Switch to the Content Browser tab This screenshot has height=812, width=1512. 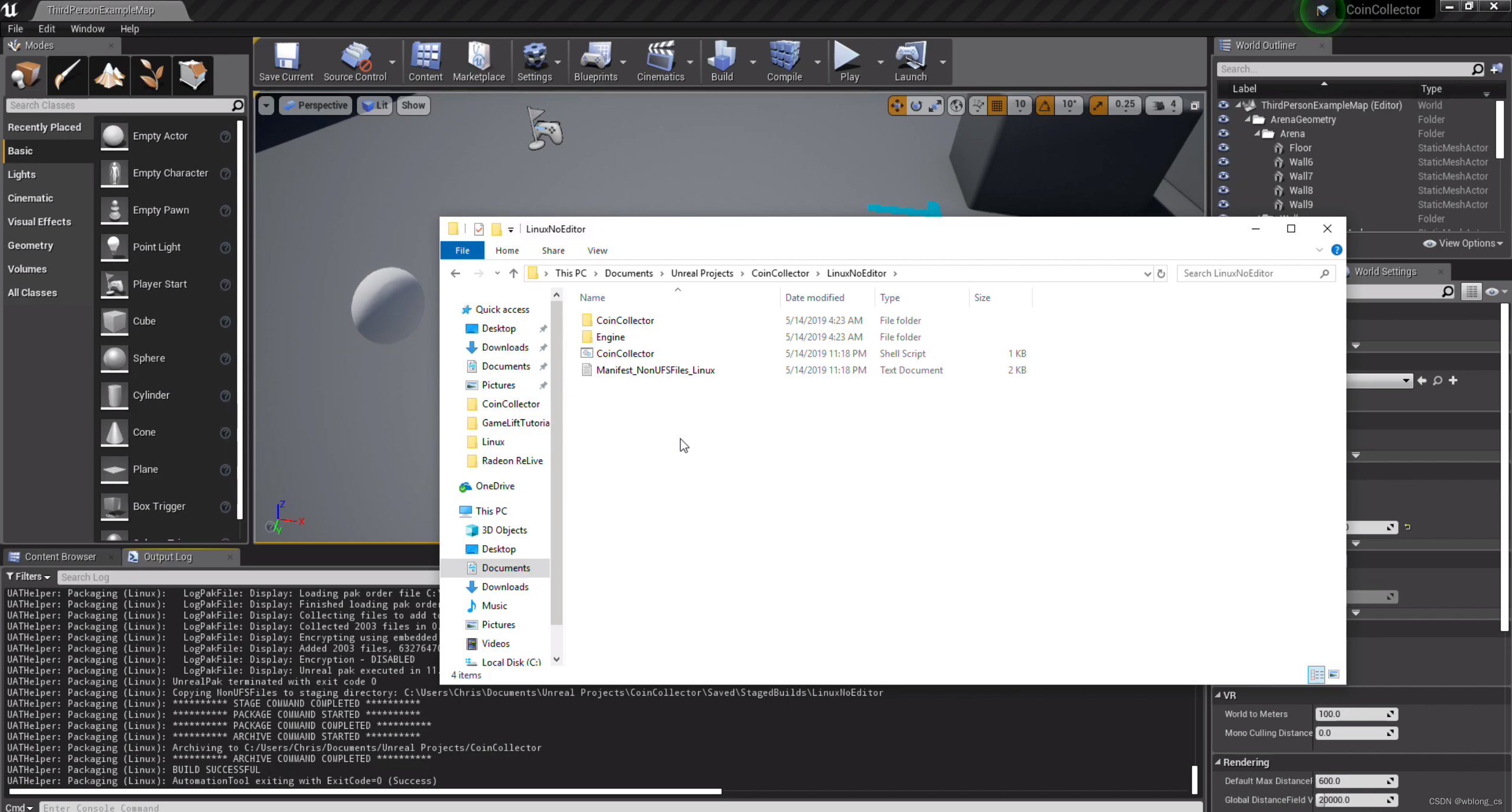(60, 557)
